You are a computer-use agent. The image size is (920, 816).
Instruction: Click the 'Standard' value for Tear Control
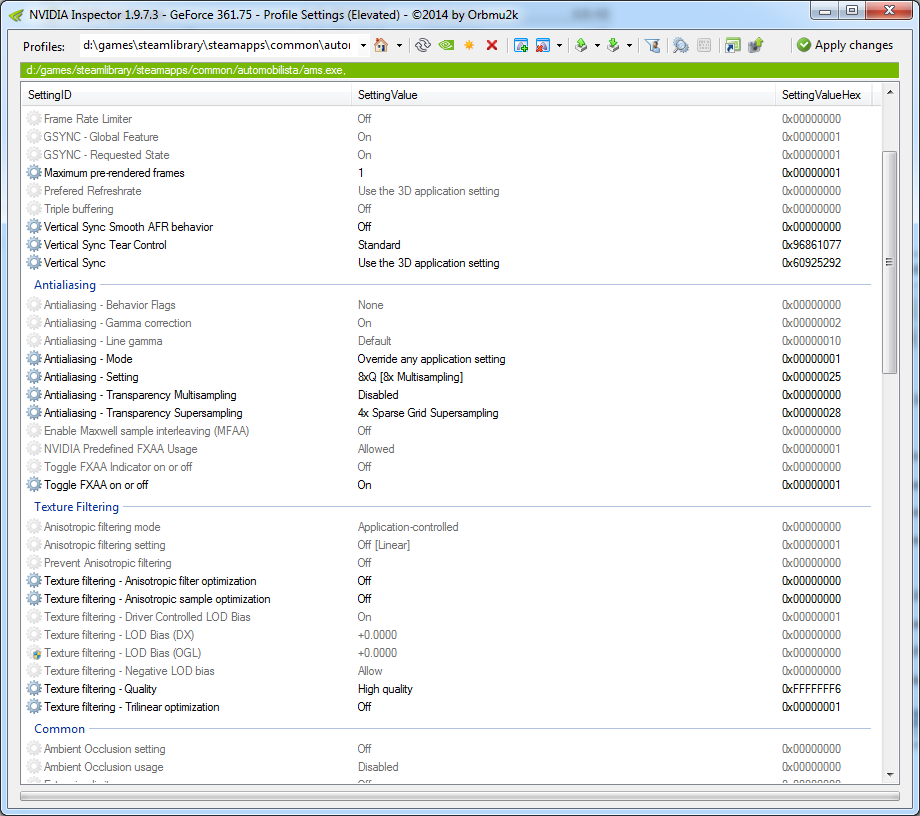pos(379,245)
